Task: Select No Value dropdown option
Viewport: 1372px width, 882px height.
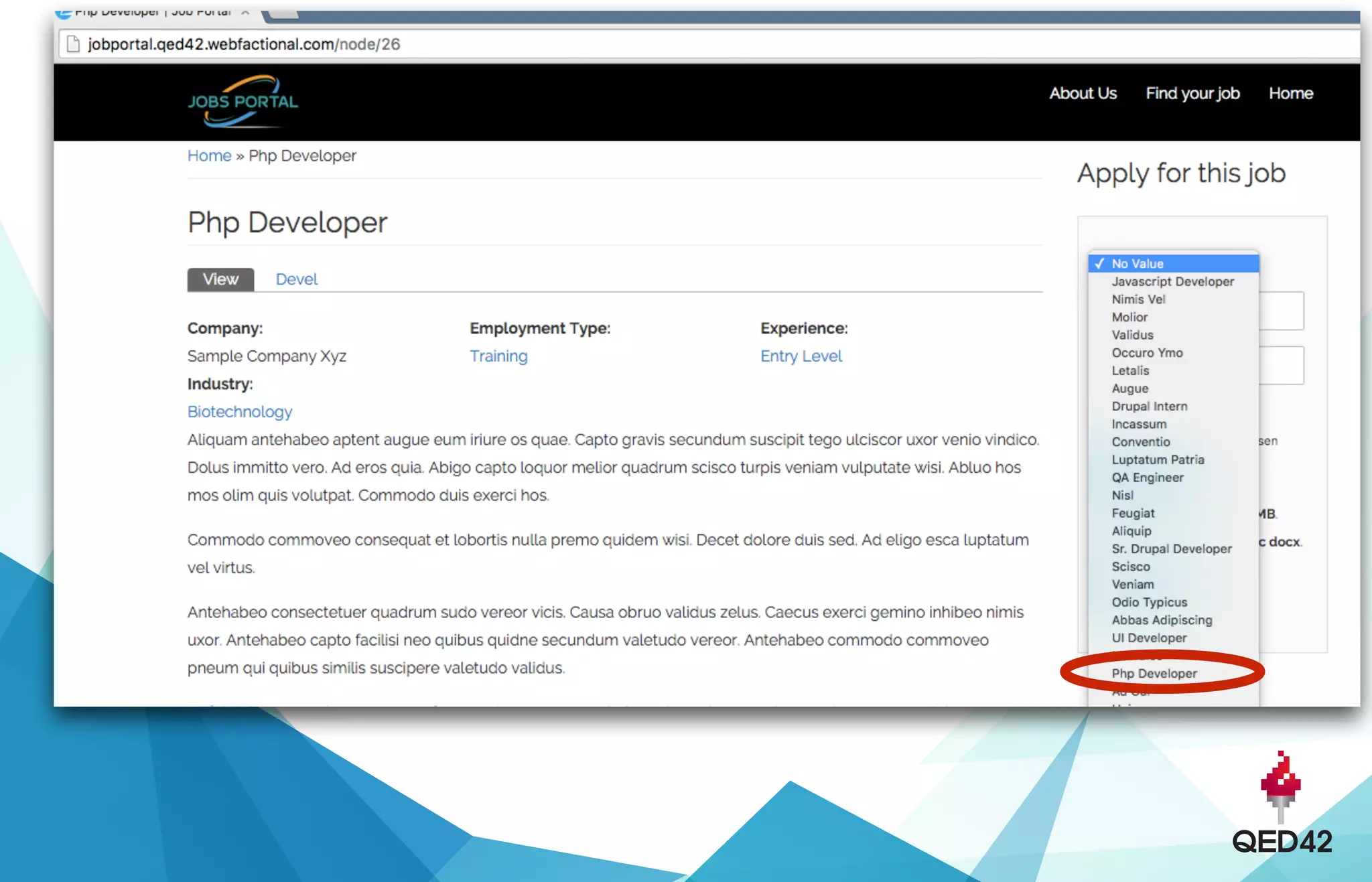Action: pos(1138,264)
